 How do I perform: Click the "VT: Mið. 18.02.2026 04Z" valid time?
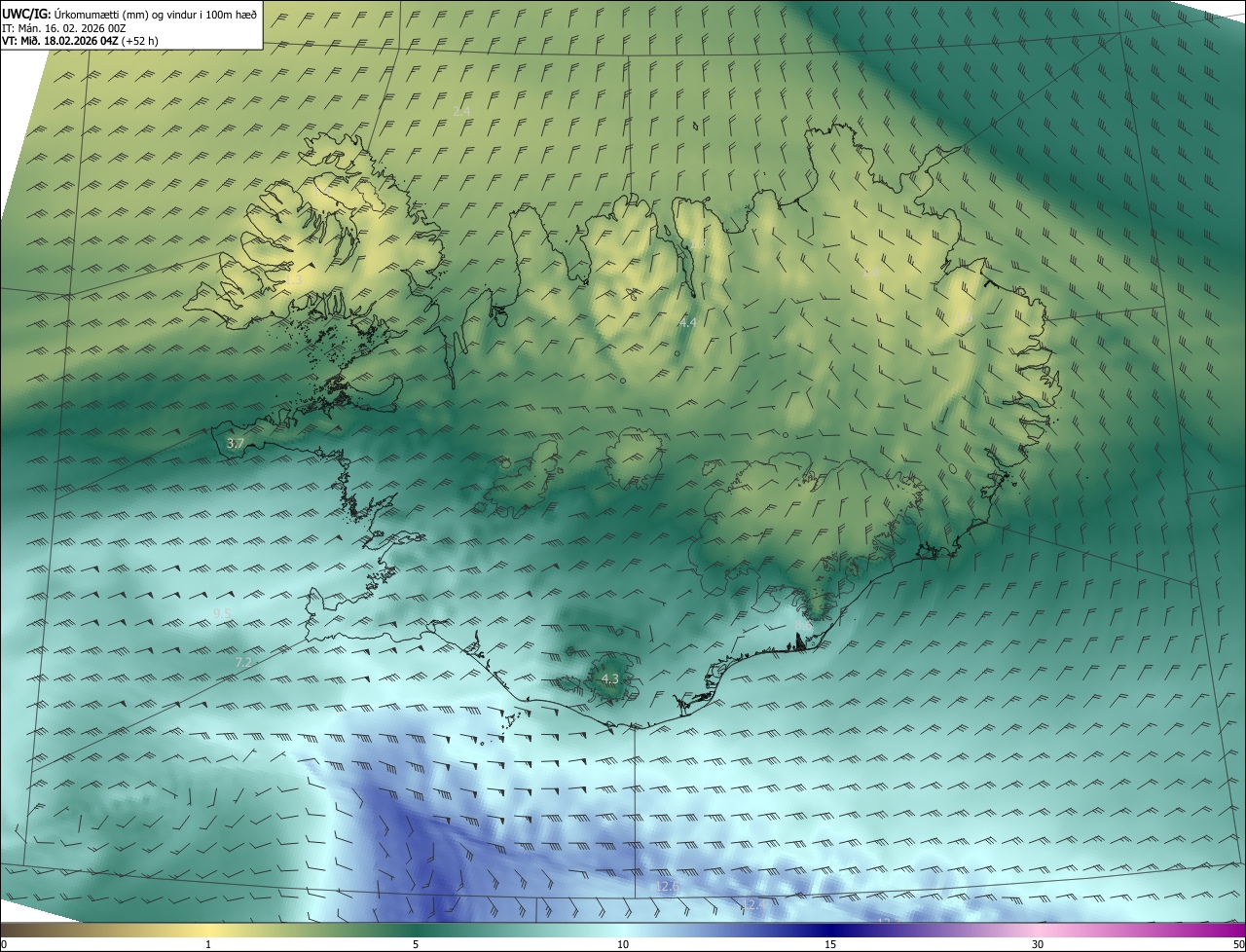click(59, 41)
